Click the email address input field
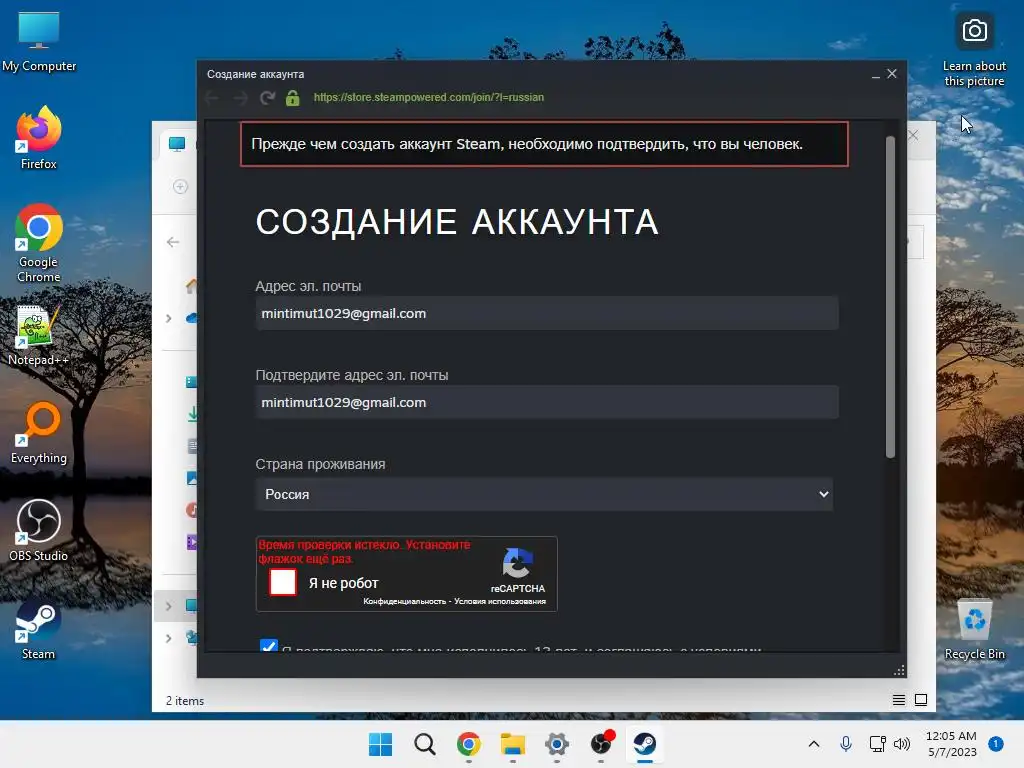 pyautogui.click(x=547, y=313)
